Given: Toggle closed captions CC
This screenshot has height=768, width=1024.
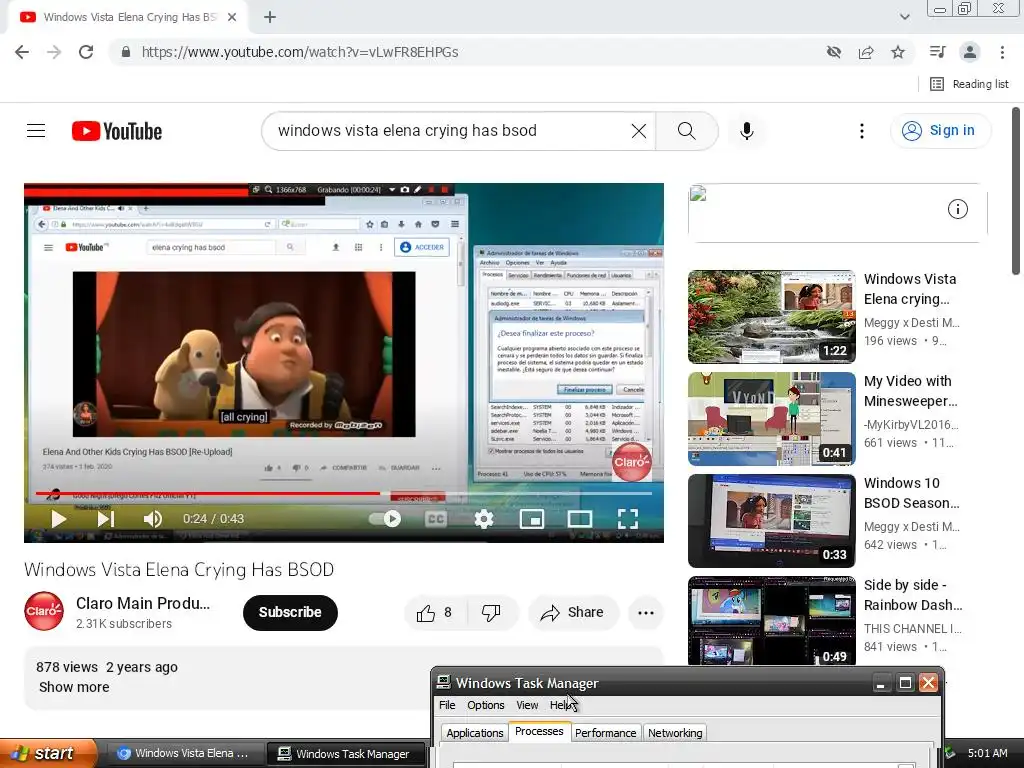Looking at the screenshot, I should coord(436,519).
